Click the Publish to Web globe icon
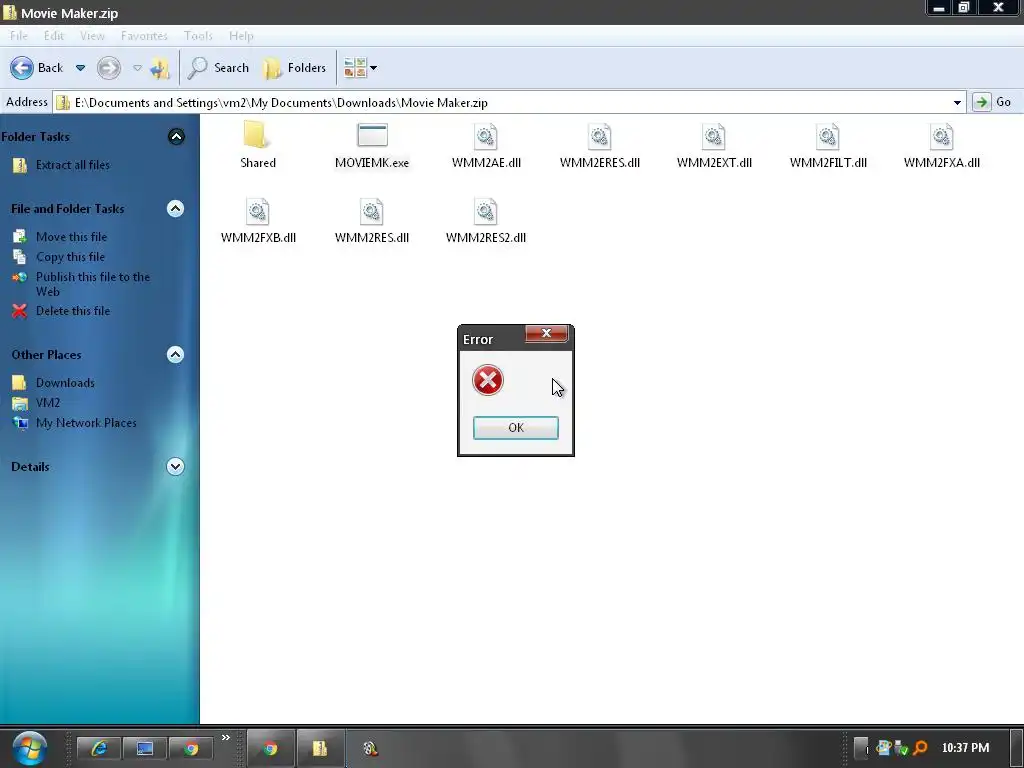The height and width of the screenshot is (768, 1024). 20,277
